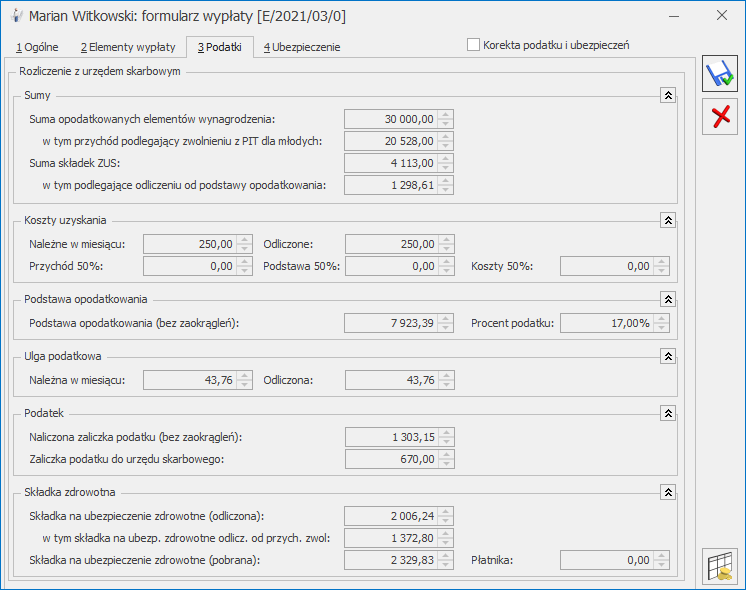Screen dimensions: 746x590
Task: Enable Korekta podatku i ubezpieczeń checkbox
Action: coord(473,45)
